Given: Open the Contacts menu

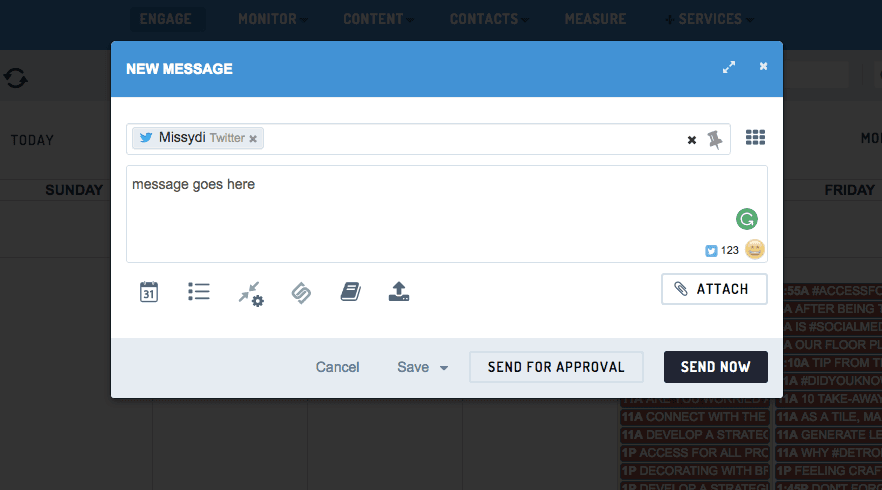Looking at the screenshot, I should point(489,19).
